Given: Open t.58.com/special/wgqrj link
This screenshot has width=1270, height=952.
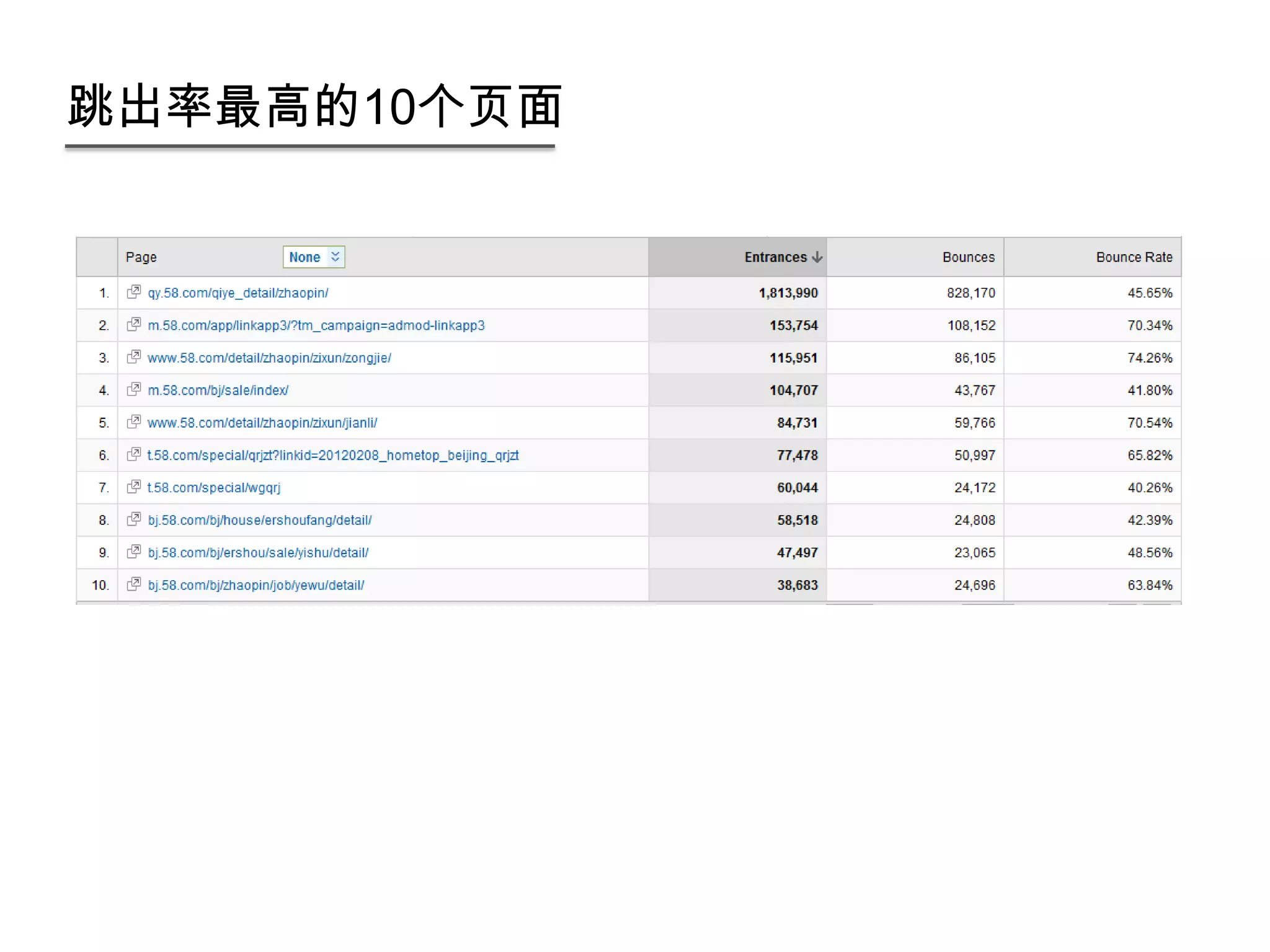Looking at the screenshot, I should pyautogui.click(x=214, y=488).
